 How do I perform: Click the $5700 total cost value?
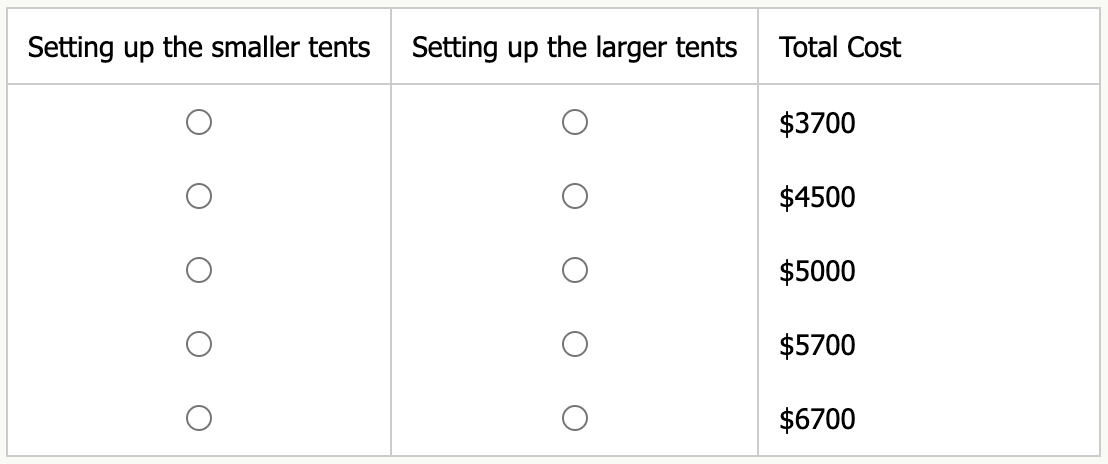817,346
